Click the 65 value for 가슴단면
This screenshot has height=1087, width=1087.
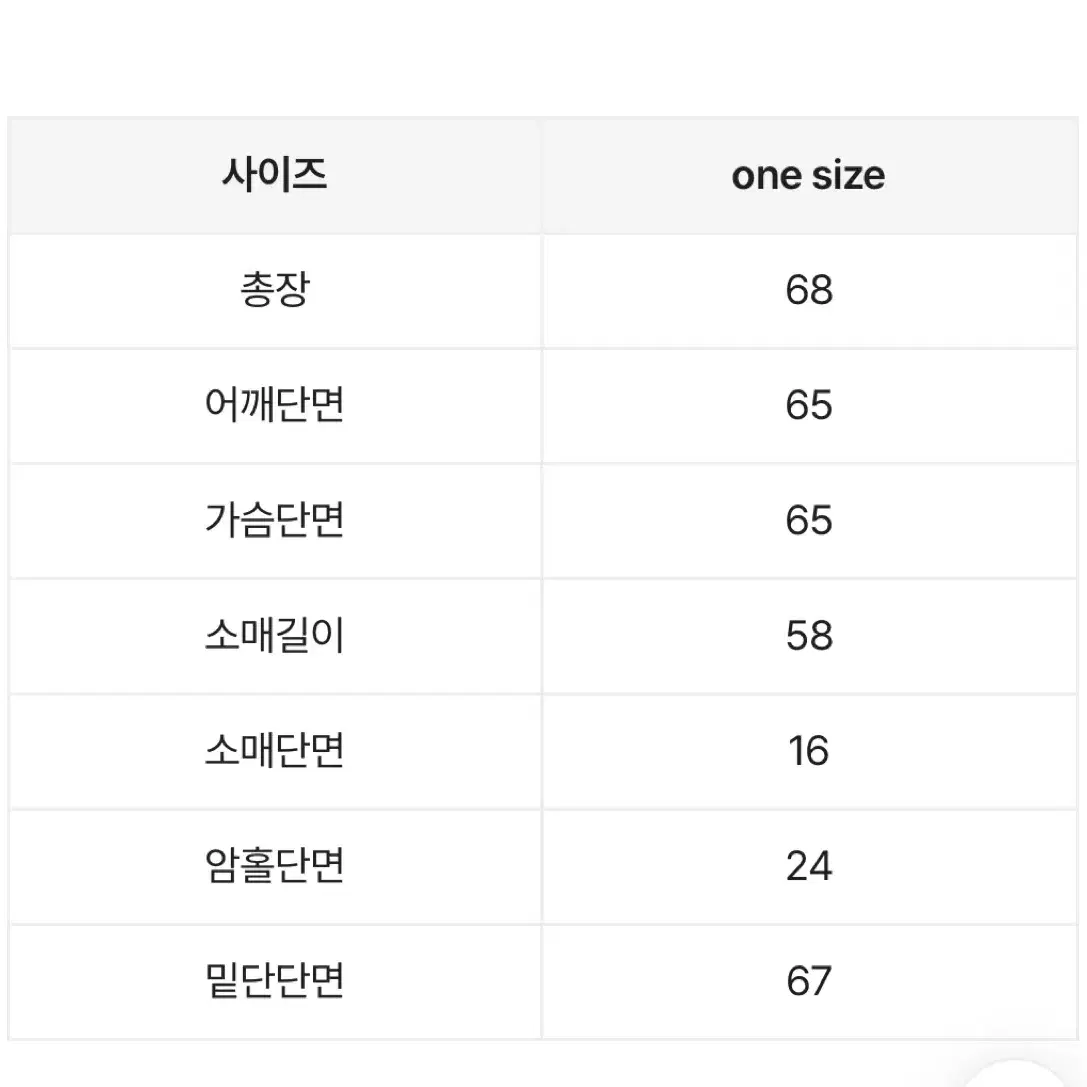(x=809, y=520)
